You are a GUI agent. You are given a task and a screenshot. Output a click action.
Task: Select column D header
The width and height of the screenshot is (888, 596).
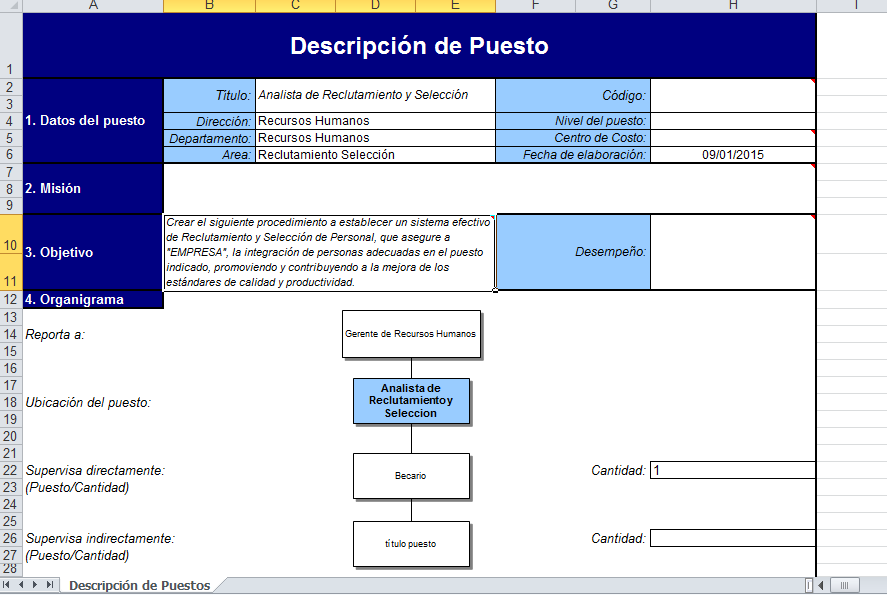click(375, 6)
